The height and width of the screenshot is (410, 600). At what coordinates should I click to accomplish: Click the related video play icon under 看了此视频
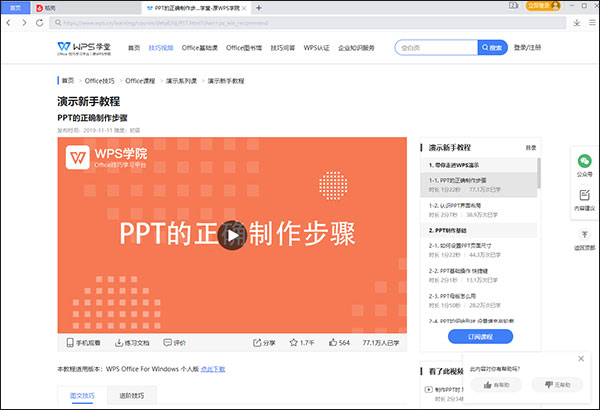tap(429, 390)
